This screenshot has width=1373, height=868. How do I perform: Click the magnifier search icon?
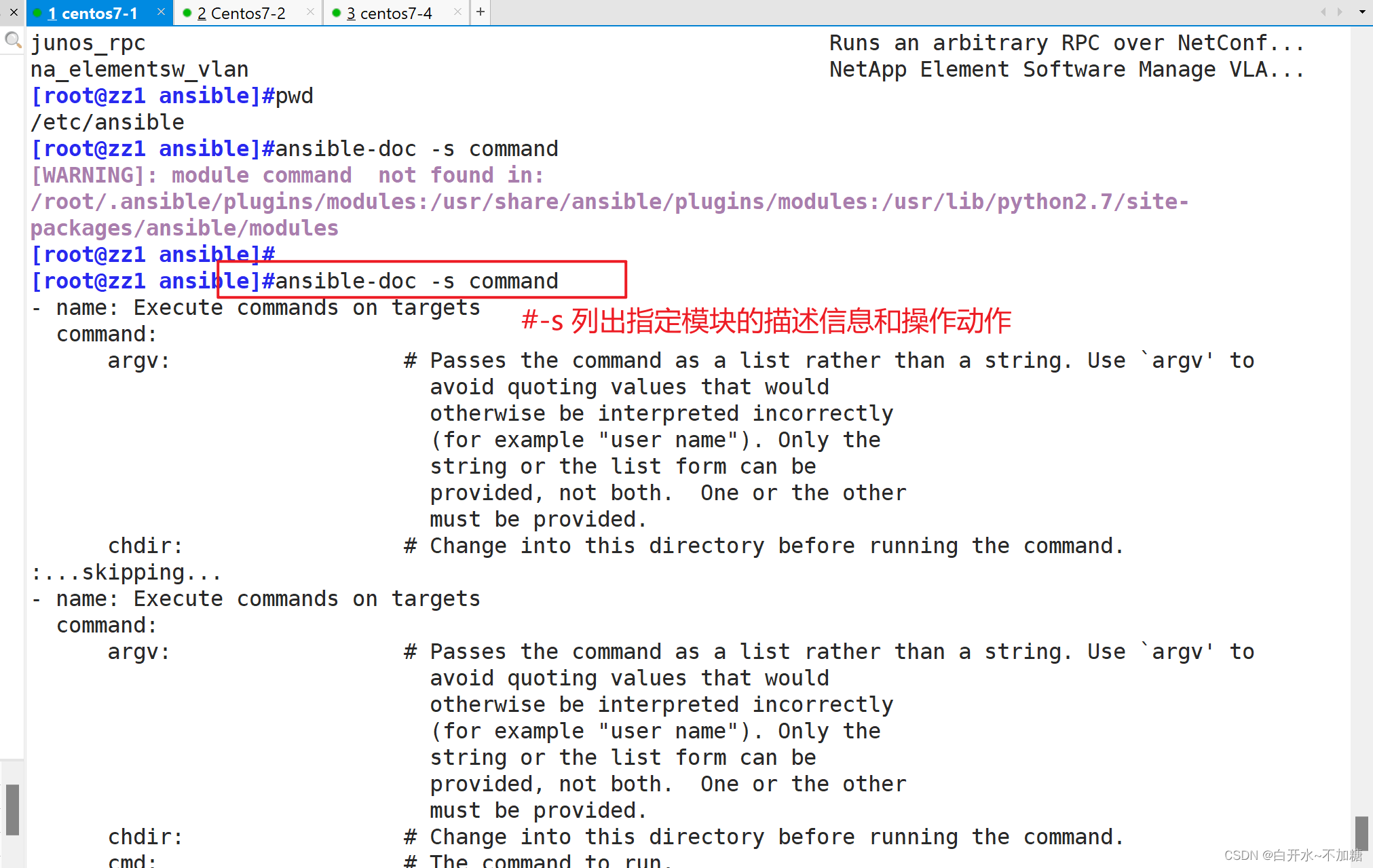click(12, 41)
